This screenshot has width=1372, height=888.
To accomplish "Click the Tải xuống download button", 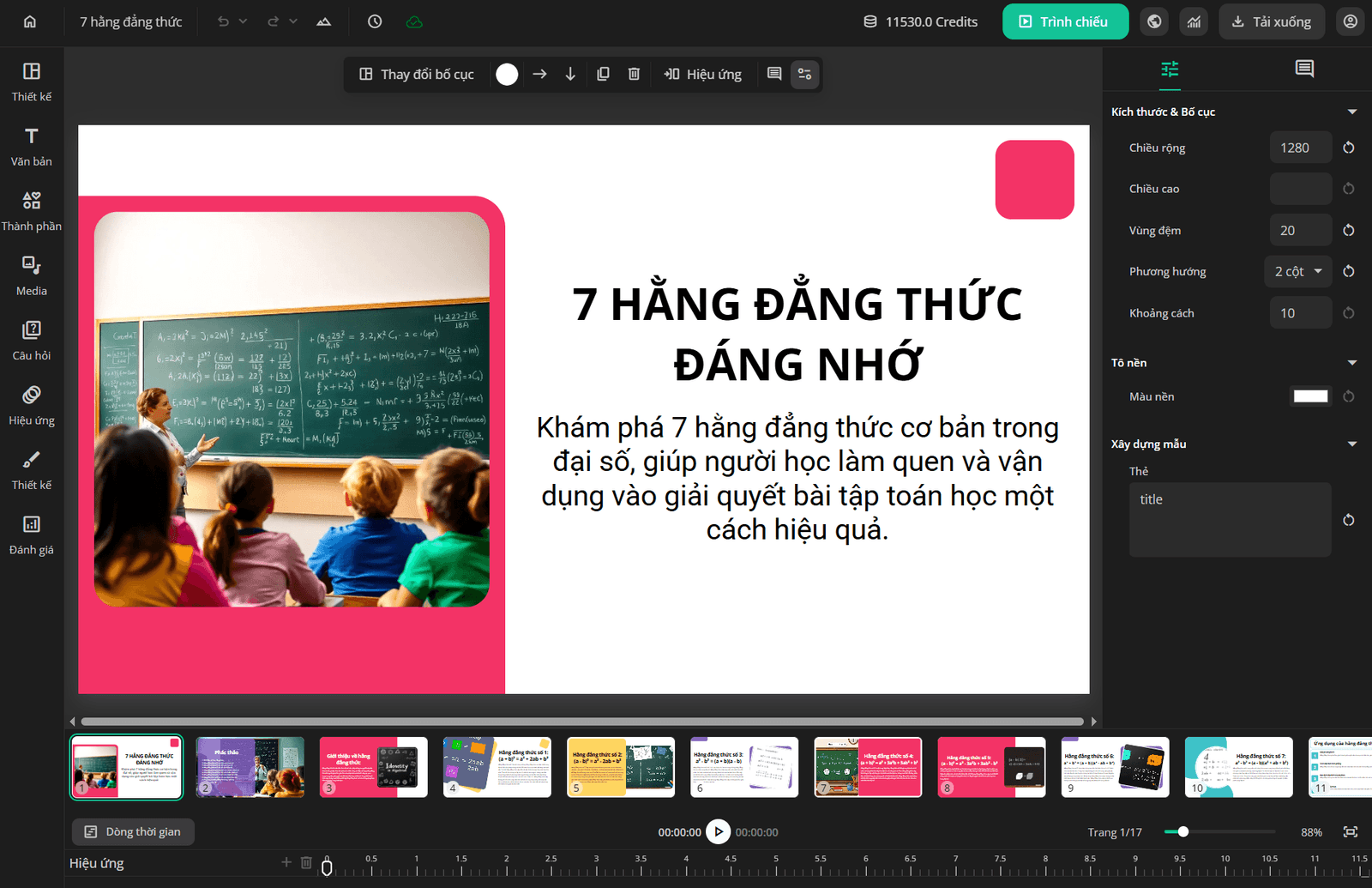I will 1272,21.
